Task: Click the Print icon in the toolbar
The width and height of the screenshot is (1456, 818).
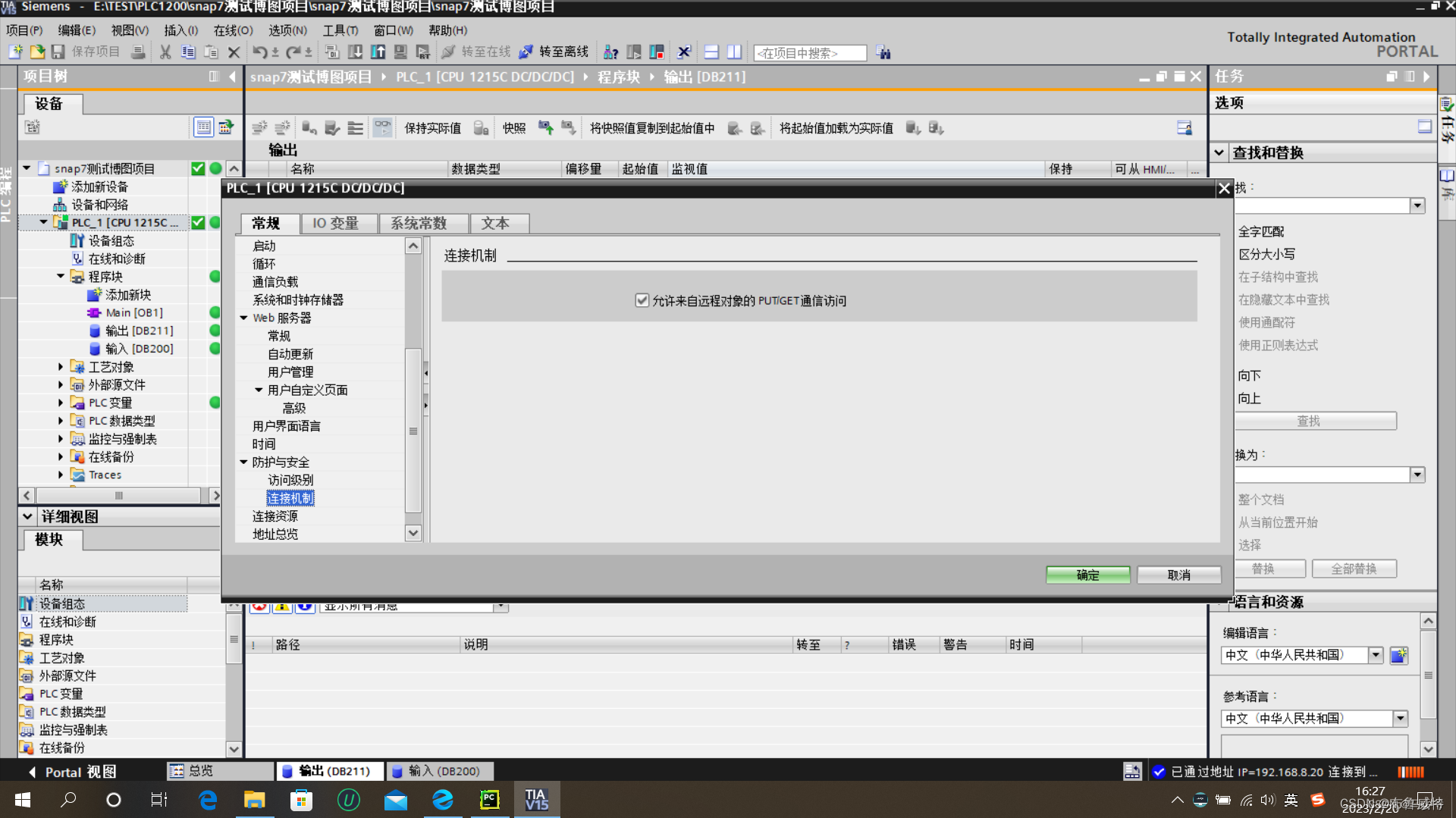Action: [x=137, y=52]
